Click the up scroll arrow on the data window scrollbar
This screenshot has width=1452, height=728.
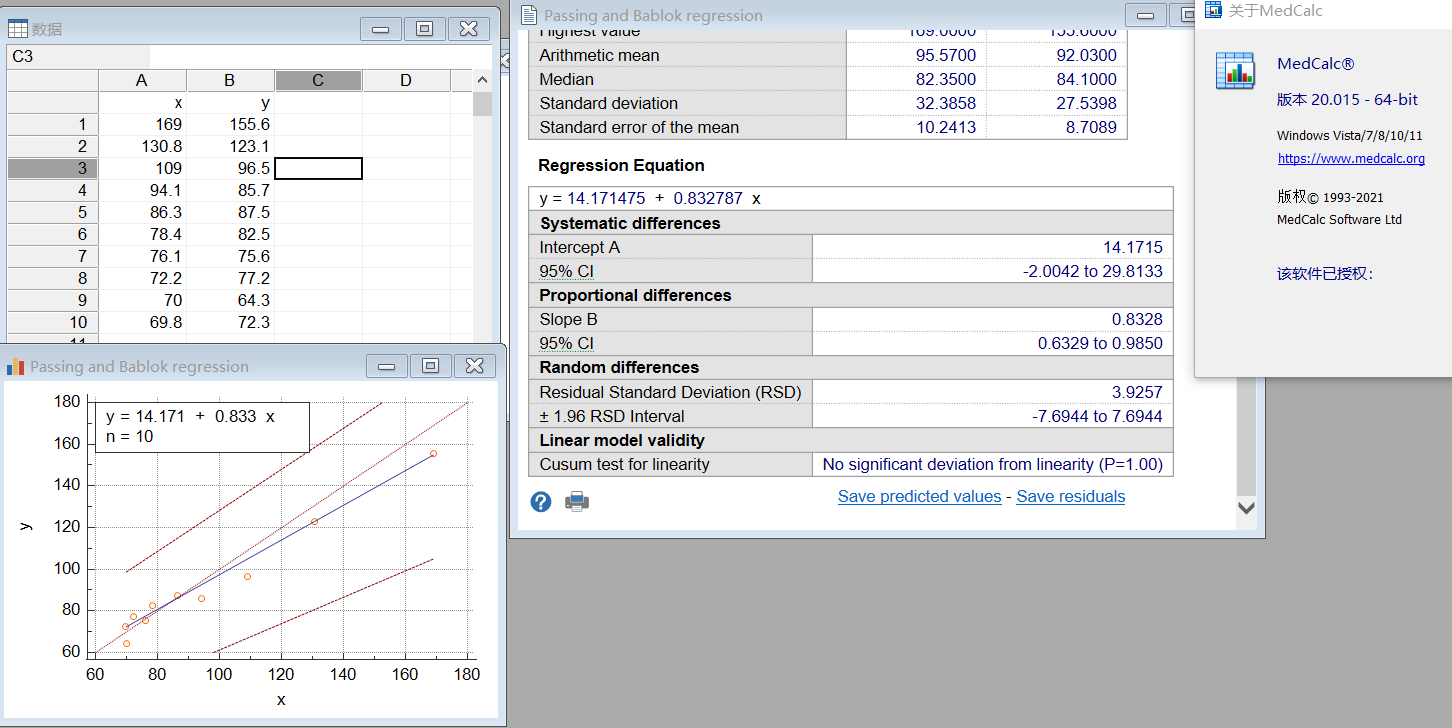pos(482,80)
